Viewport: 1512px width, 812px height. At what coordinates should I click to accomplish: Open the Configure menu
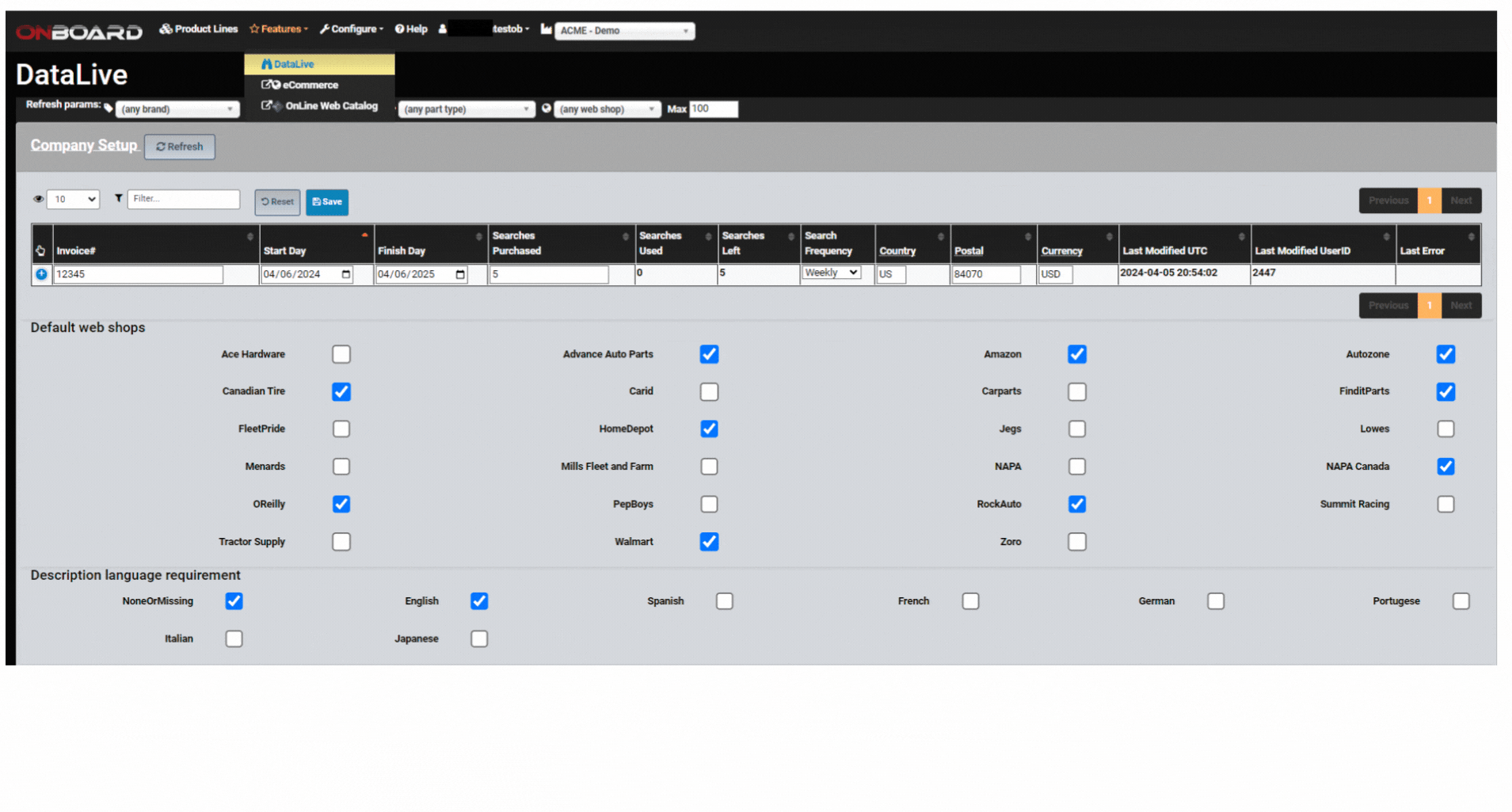click(x=352, y=29)
